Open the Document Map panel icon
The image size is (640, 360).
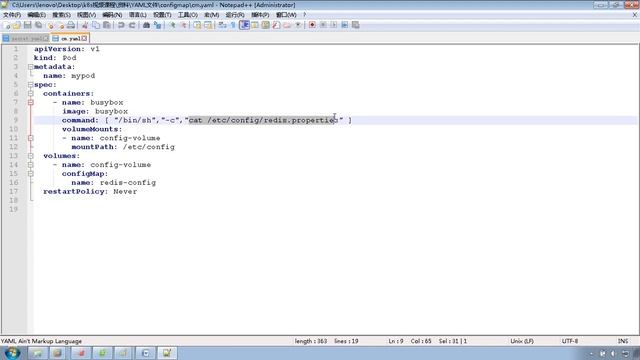tap(265, 25)
